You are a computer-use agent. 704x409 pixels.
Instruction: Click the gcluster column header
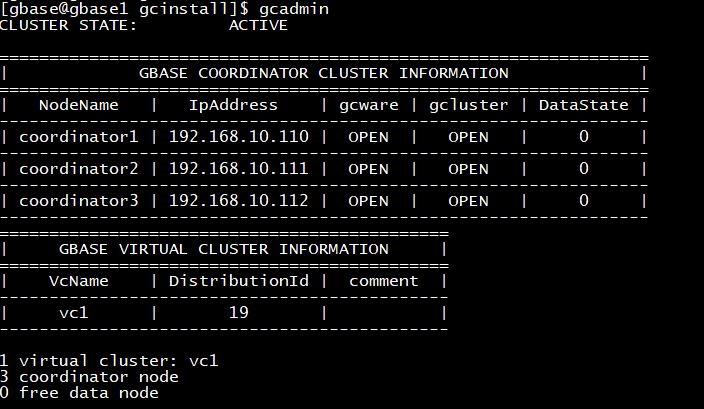click(x=469, y=105)
